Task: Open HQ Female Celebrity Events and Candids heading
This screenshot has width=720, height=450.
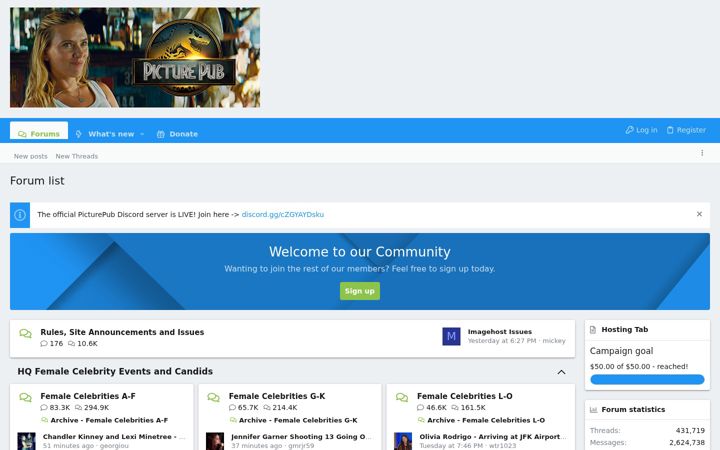Action: [115, 371]
